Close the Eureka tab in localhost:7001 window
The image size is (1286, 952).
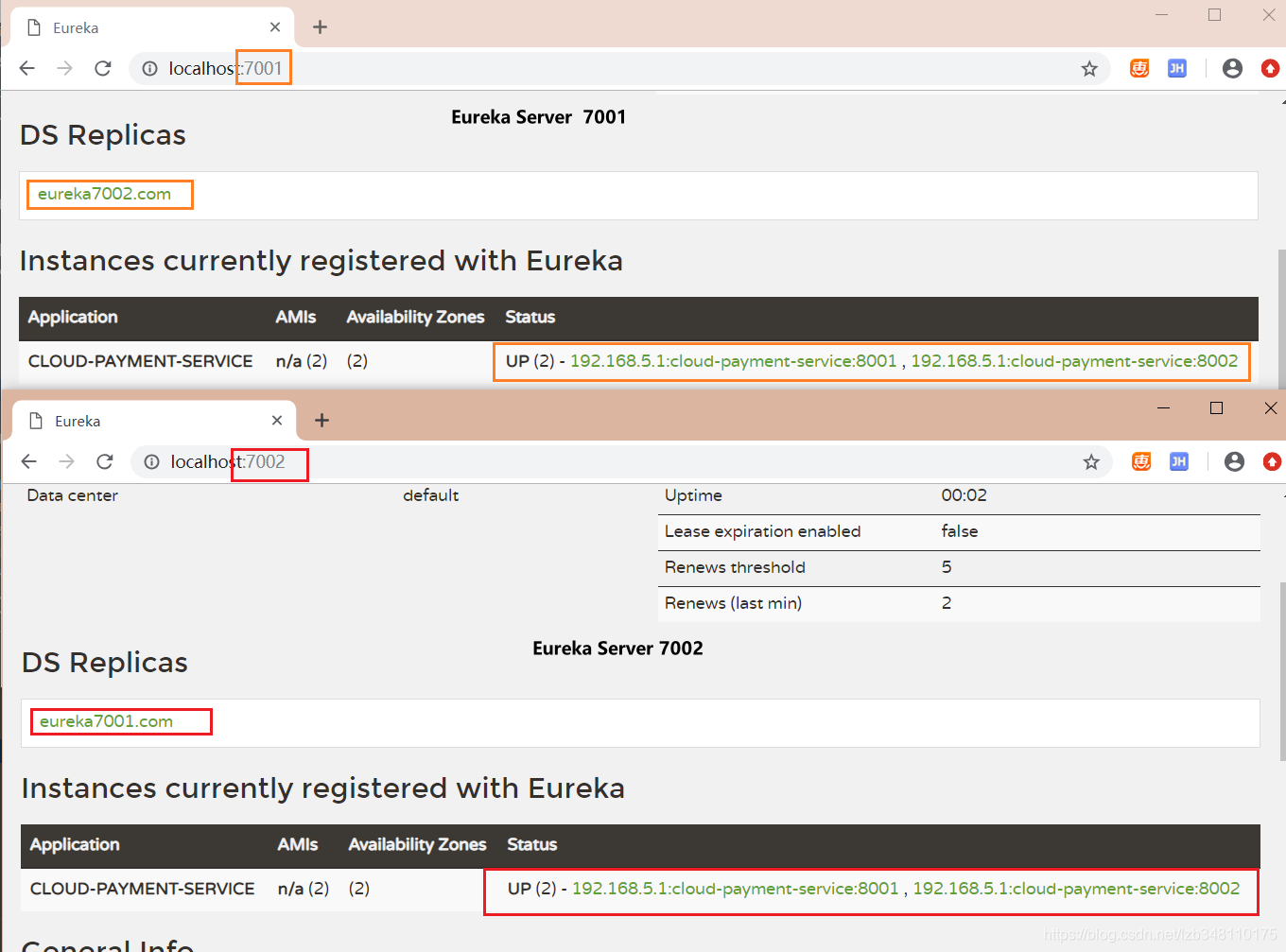(x=275, y=27)
